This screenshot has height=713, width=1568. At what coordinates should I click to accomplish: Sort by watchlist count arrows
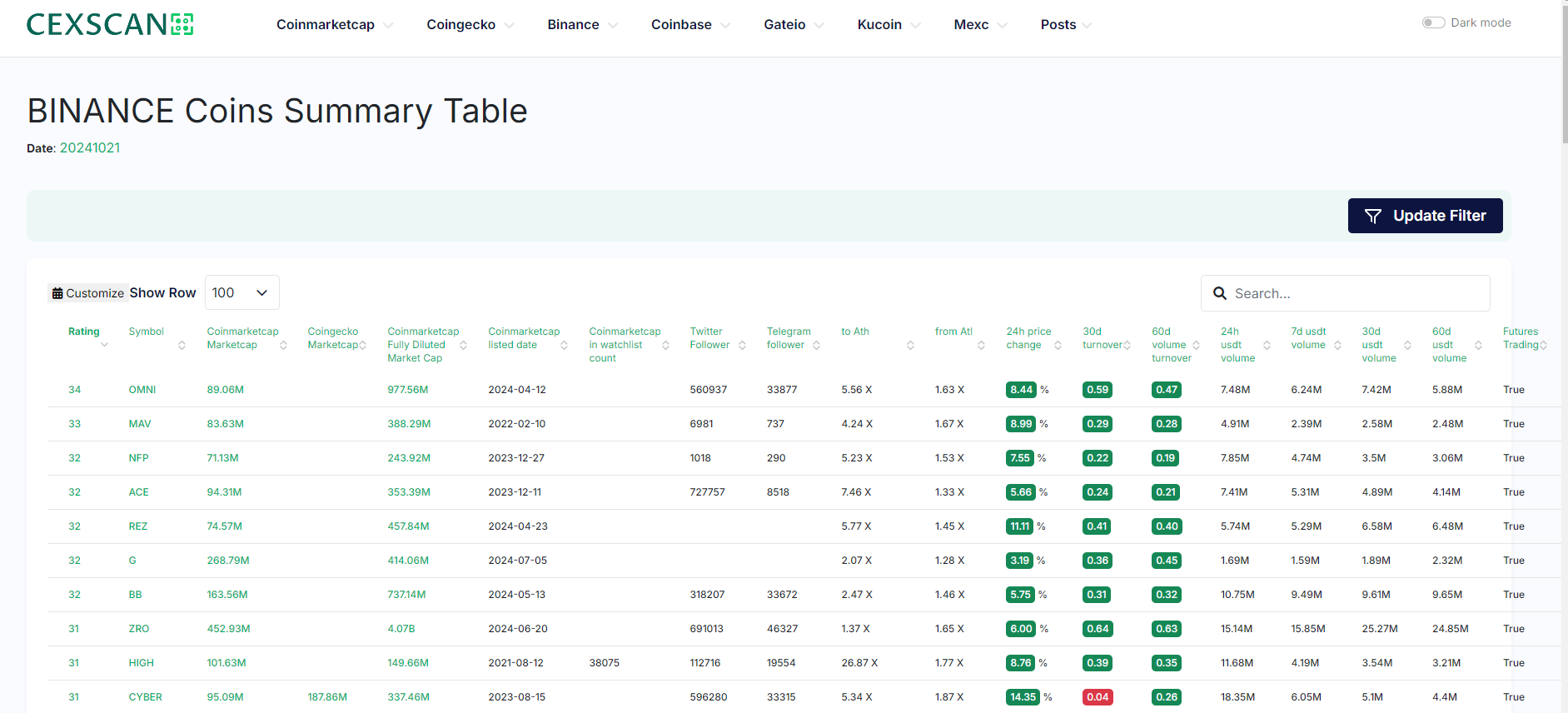[x=665, y=345]
